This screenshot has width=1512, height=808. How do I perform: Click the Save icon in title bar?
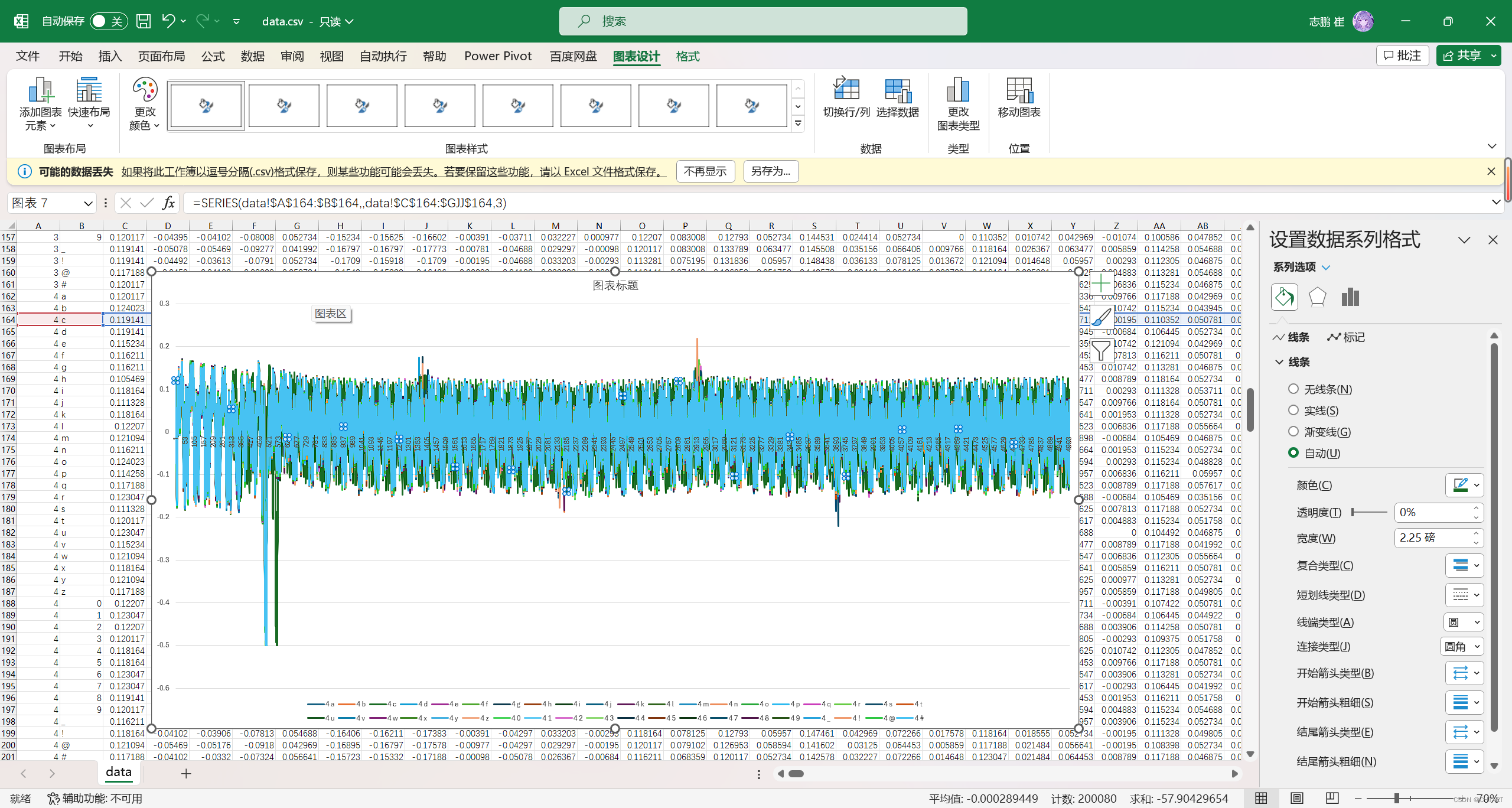tap(144, 21)
